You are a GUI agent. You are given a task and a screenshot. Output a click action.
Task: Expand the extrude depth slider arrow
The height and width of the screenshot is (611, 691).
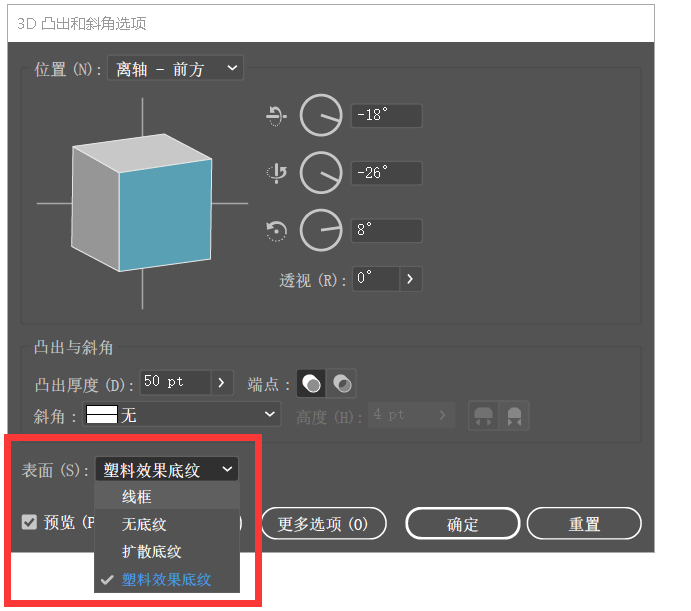click(222, 382)
